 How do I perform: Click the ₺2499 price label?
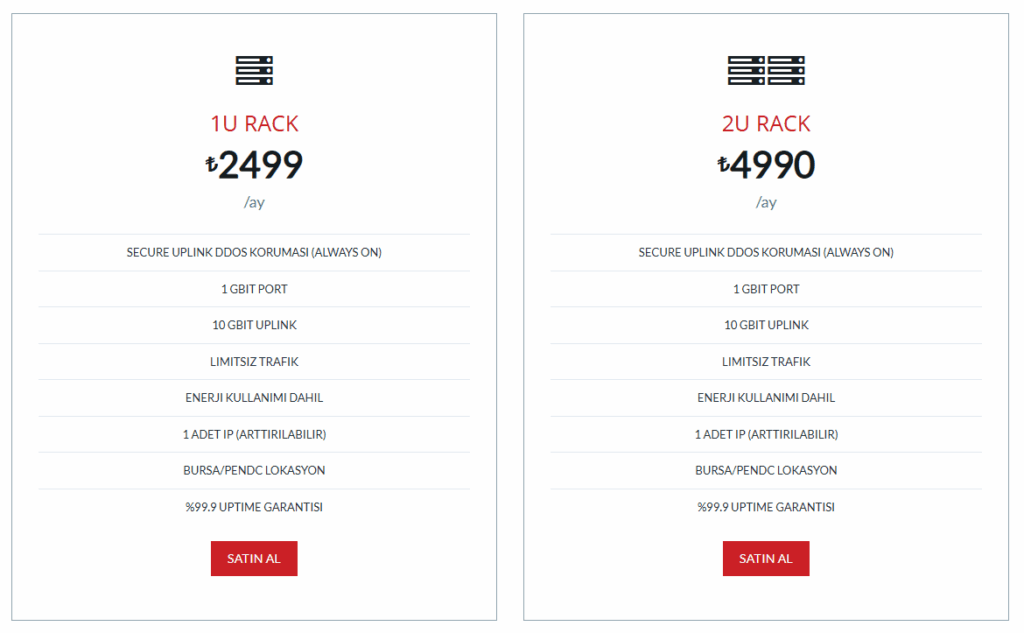tap(253, 164)
